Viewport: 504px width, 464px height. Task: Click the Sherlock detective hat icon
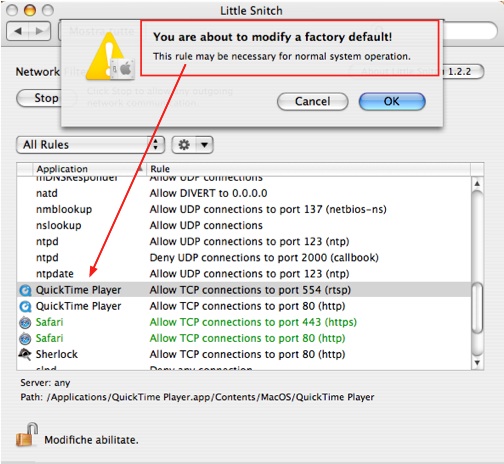25,354
